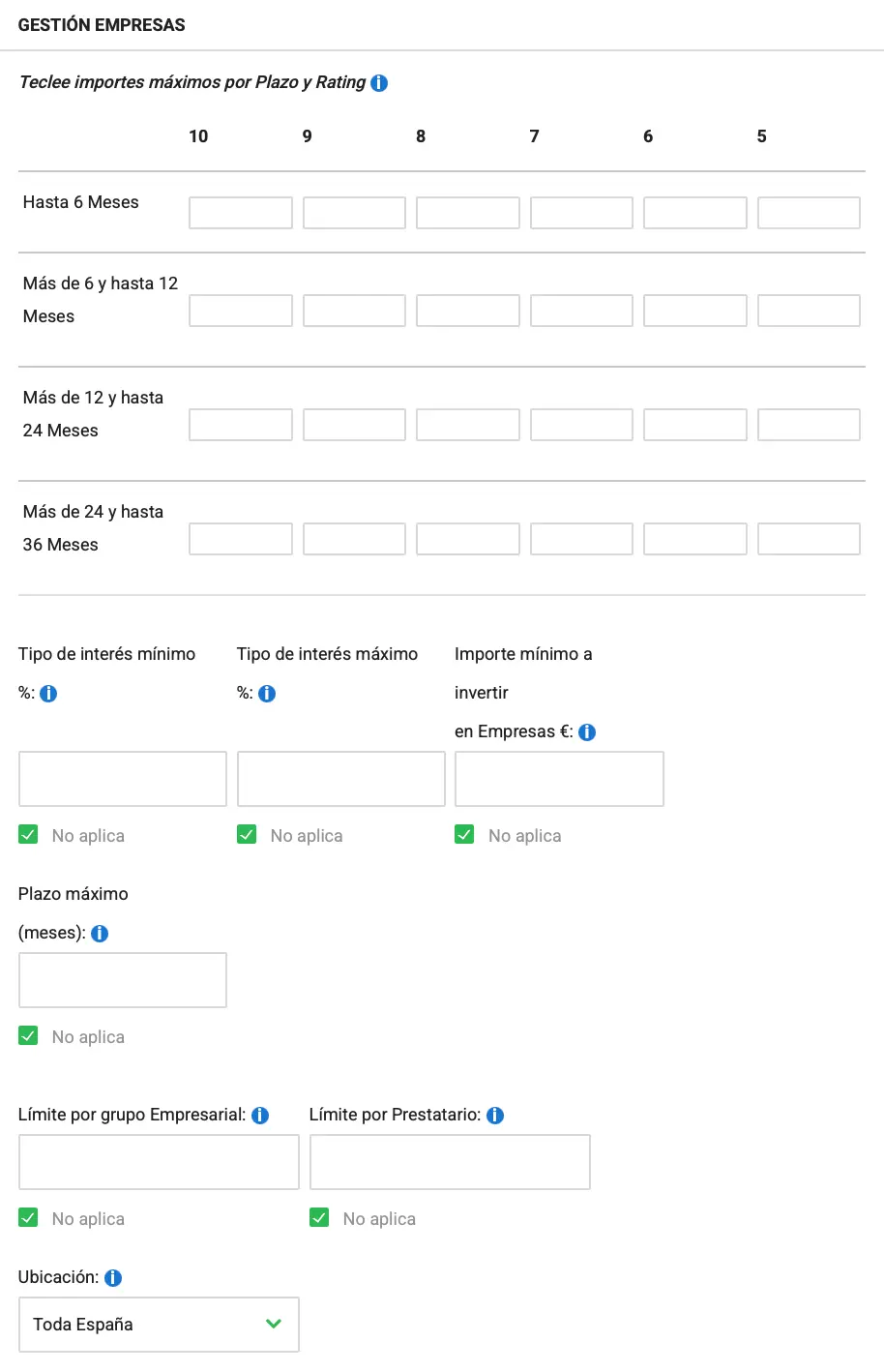Show info for Plazo máximo (meses)
This screenshot has height=1372, width=884.
[x=100, y=934]
